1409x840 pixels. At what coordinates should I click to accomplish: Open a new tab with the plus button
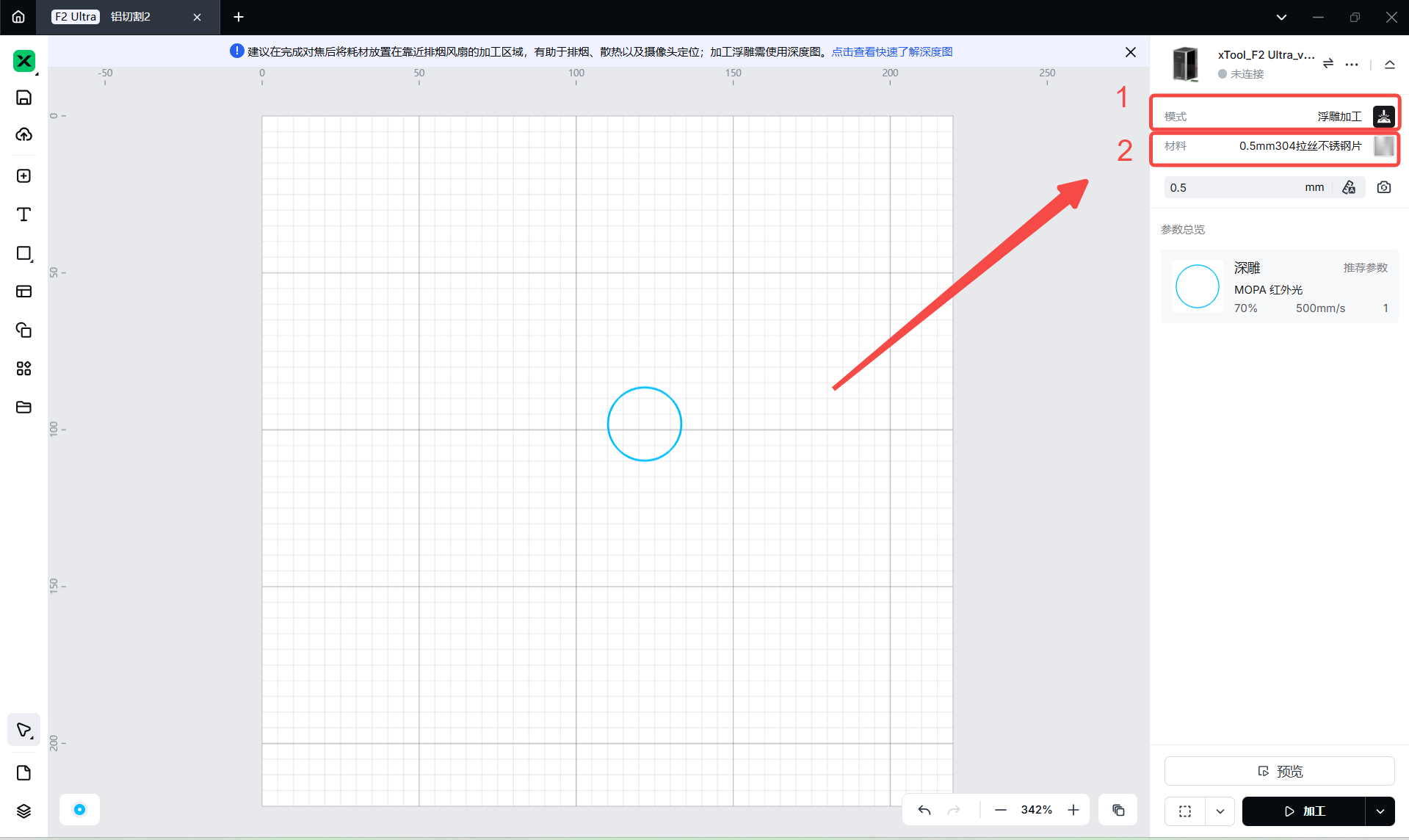(x=238, y=17)
